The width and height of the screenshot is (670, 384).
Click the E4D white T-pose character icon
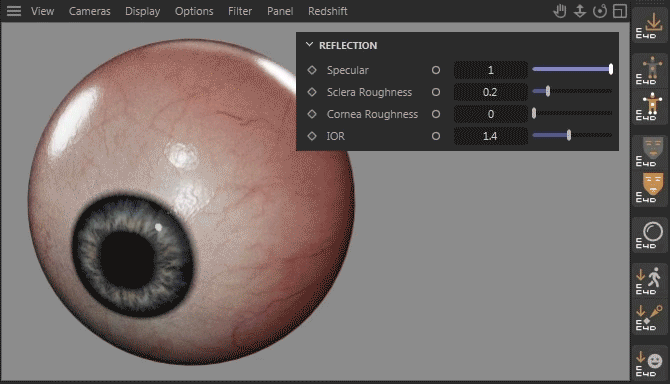coord(649,106)
